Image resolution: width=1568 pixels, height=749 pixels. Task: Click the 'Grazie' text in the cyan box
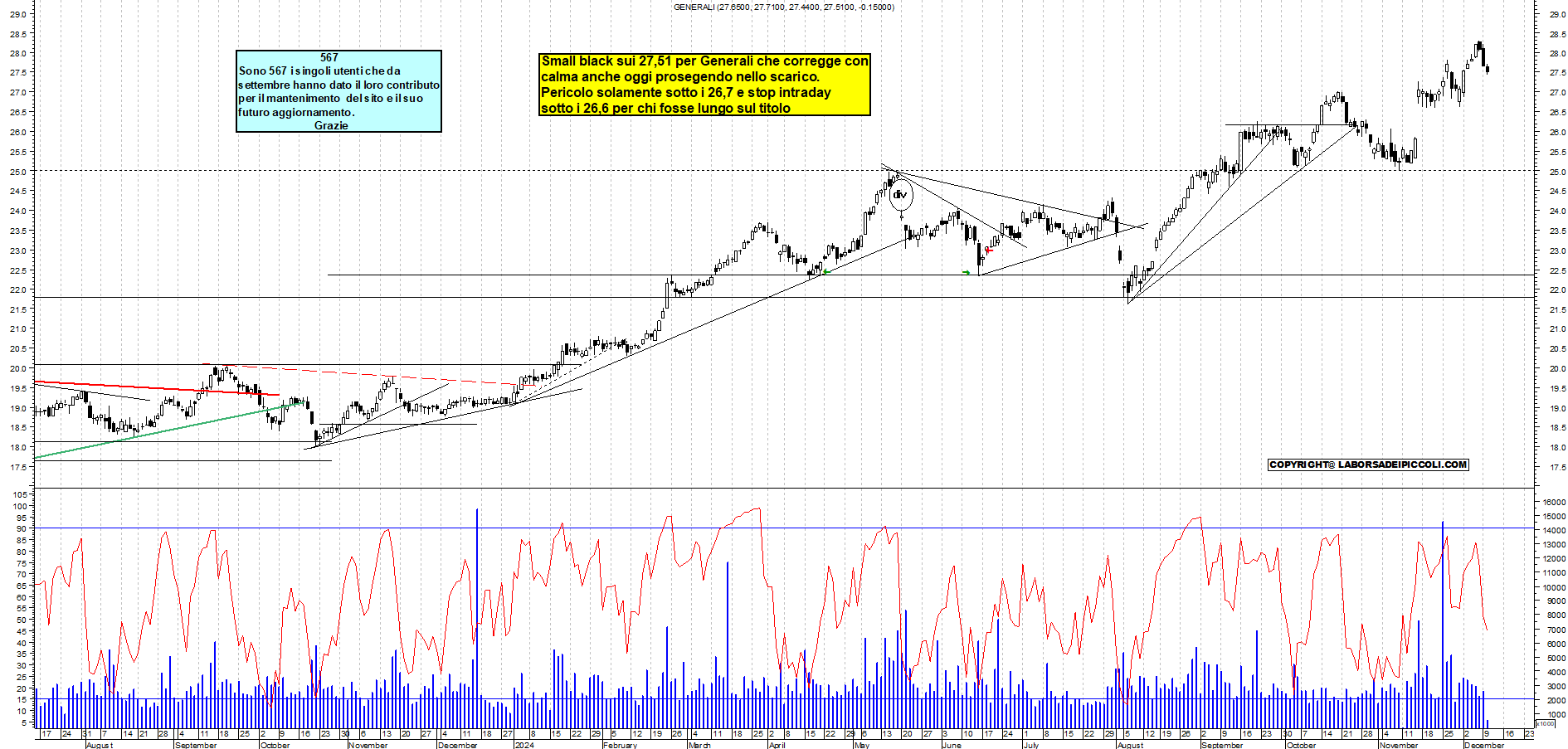(331, 125)
